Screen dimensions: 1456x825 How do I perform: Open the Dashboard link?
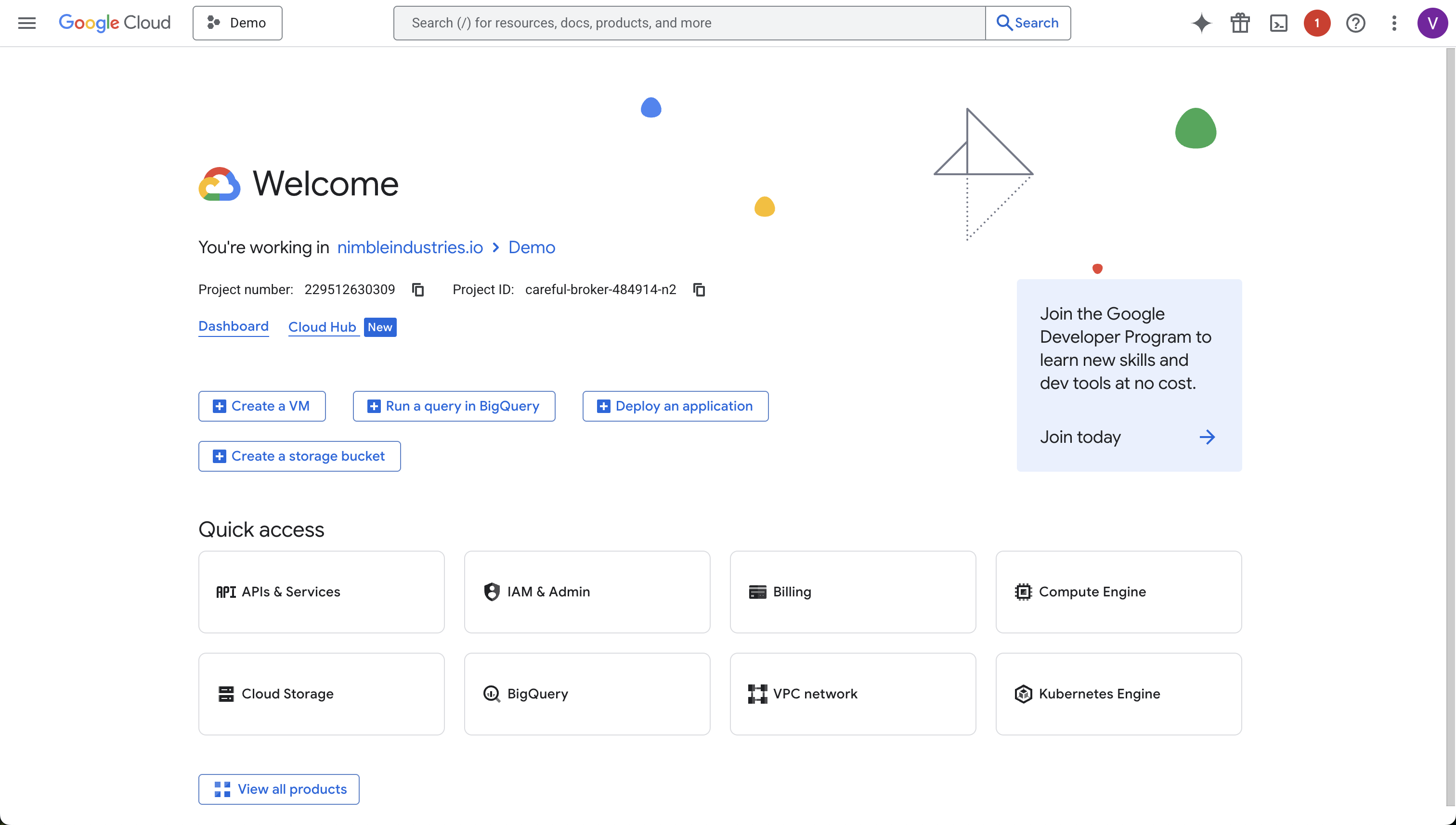tap(233, 326)
